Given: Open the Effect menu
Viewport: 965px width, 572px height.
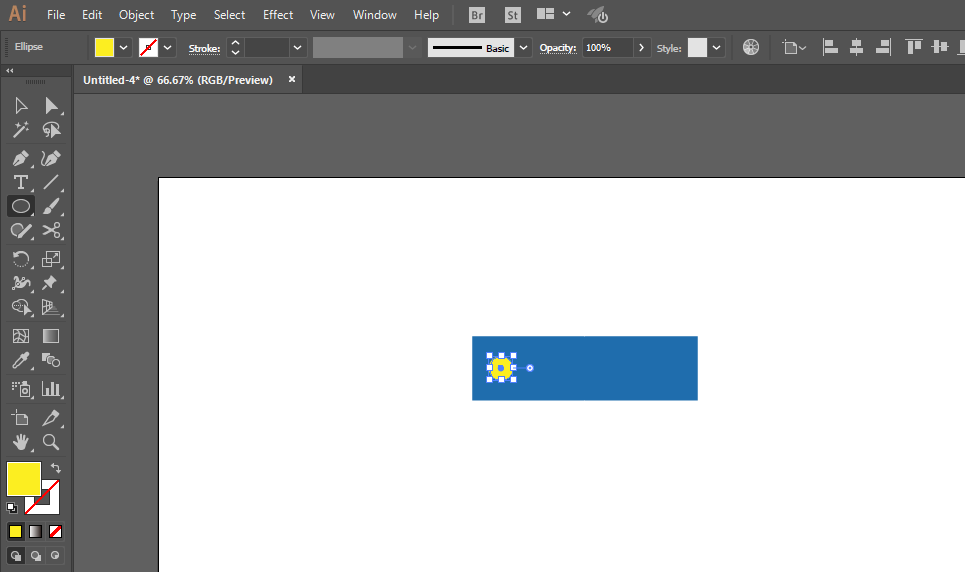Looking at the screenshot, I should (278, 15).
